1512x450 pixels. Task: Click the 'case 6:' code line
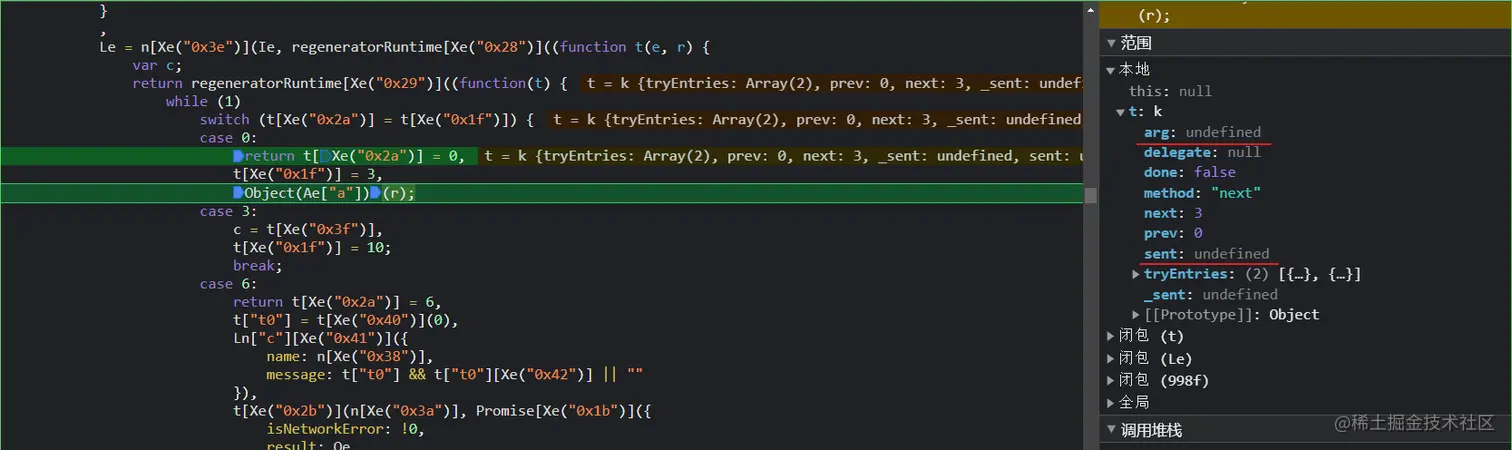tap(228, 284)
